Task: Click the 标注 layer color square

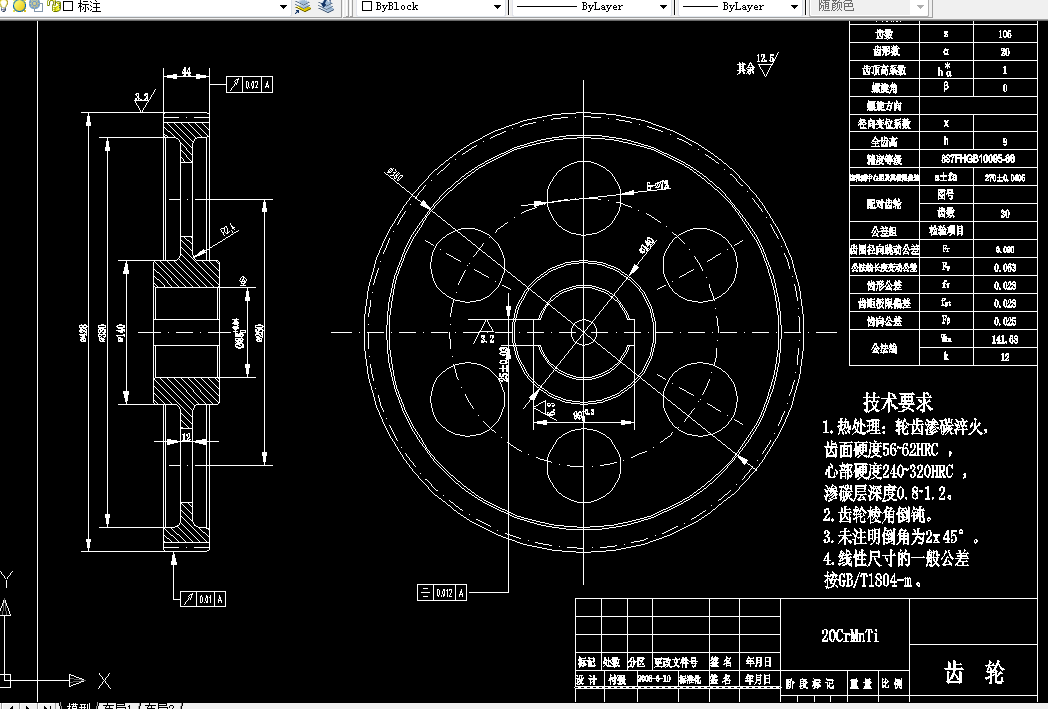Action: (68, 6)
